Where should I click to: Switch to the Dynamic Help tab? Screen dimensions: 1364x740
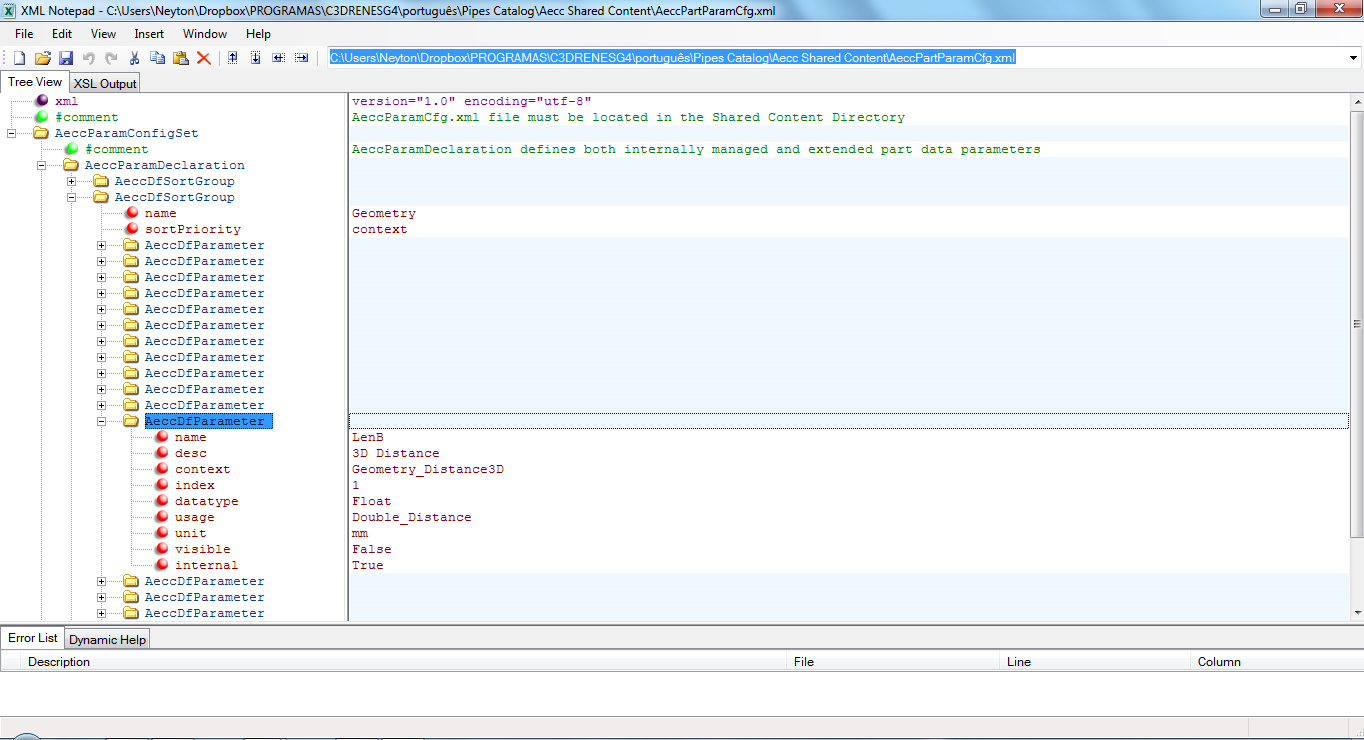[x=107, y=640]
